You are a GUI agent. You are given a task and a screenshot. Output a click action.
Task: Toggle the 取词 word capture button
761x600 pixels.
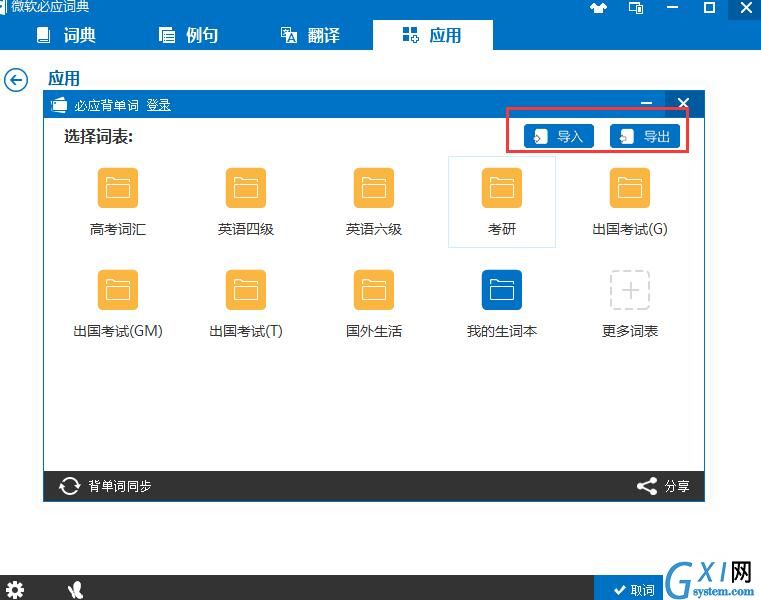click(x=628, y=589)
